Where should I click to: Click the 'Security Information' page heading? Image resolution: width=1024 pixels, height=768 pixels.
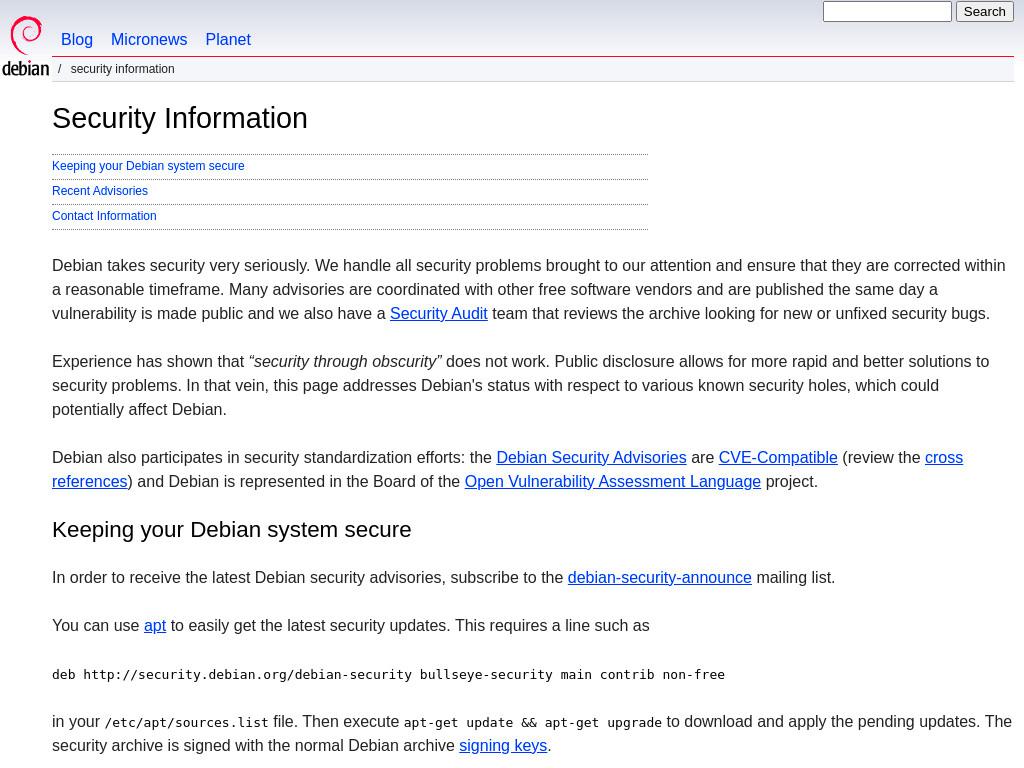coord(180,118)
